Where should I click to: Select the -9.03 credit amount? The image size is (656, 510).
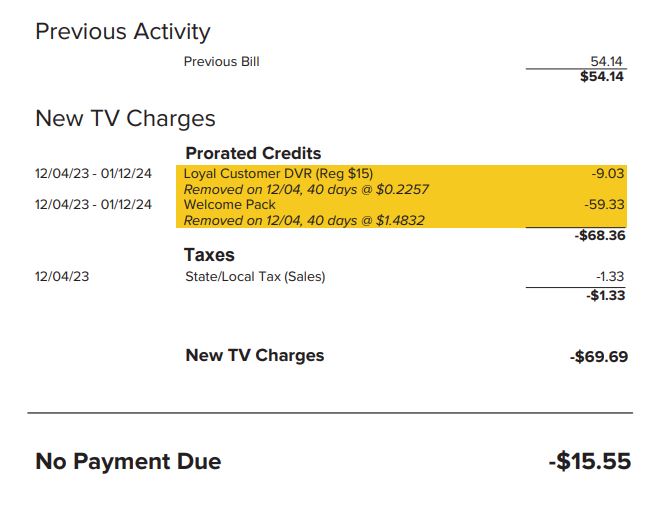608,173
